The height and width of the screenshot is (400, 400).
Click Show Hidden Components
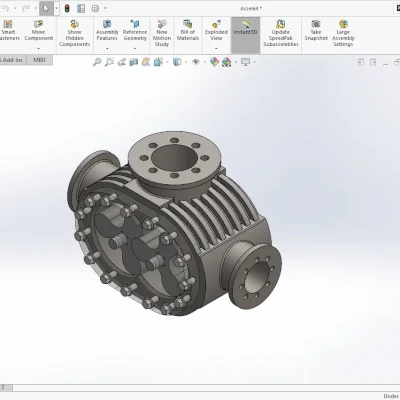click(75, 33)
